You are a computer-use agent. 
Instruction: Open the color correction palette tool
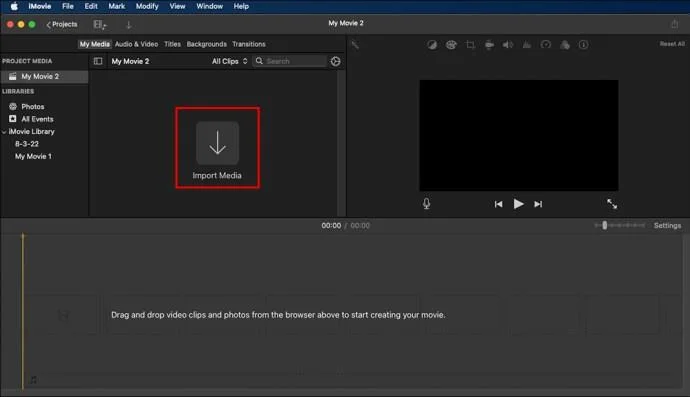click(451, 44)
